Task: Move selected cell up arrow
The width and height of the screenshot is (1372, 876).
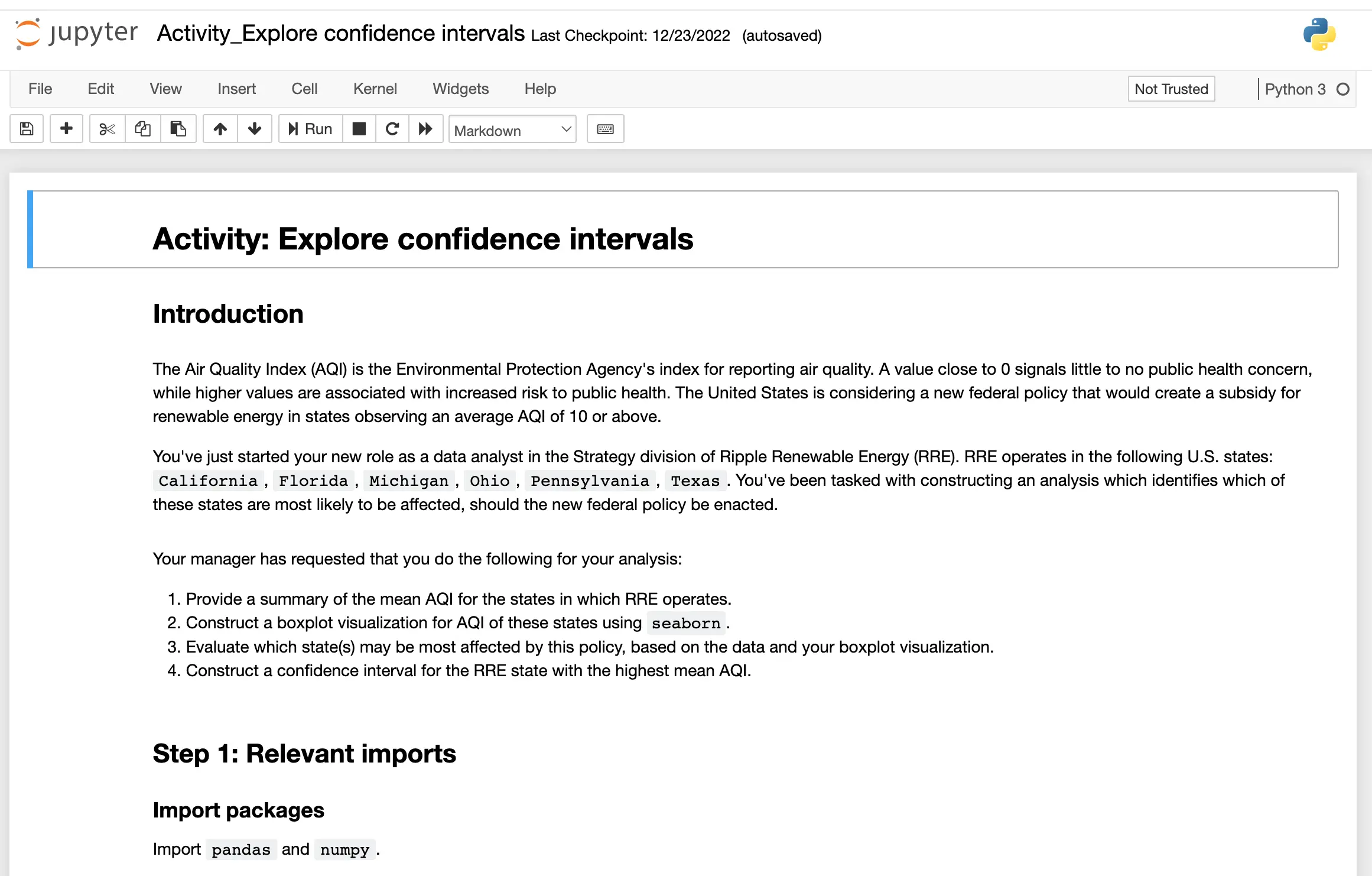Action: pos(220,129)
